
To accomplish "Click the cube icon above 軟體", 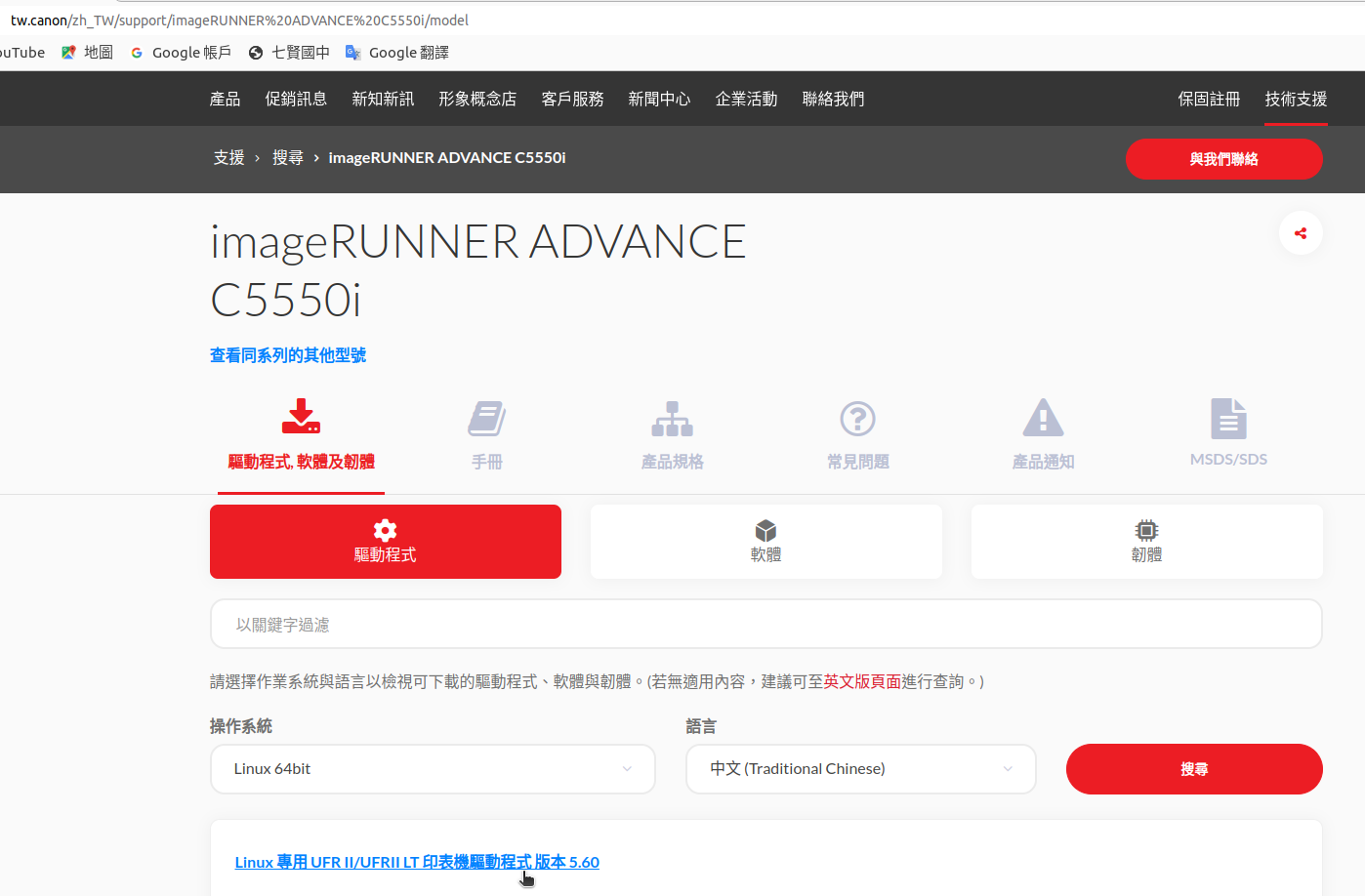I will point(765,530).
